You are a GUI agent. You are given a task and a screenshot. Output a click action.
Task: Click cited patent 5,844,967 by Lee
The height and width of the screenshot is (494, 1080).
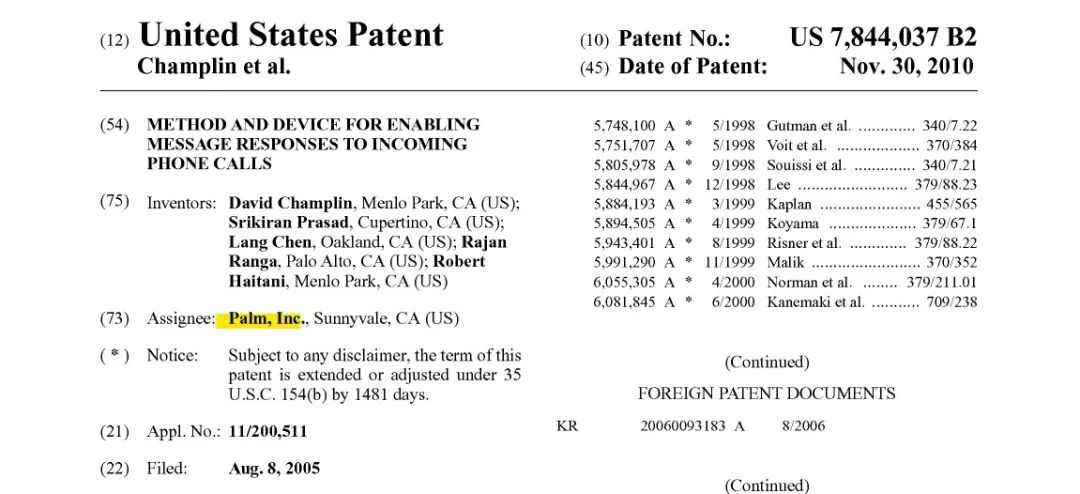tap(624, 184)
